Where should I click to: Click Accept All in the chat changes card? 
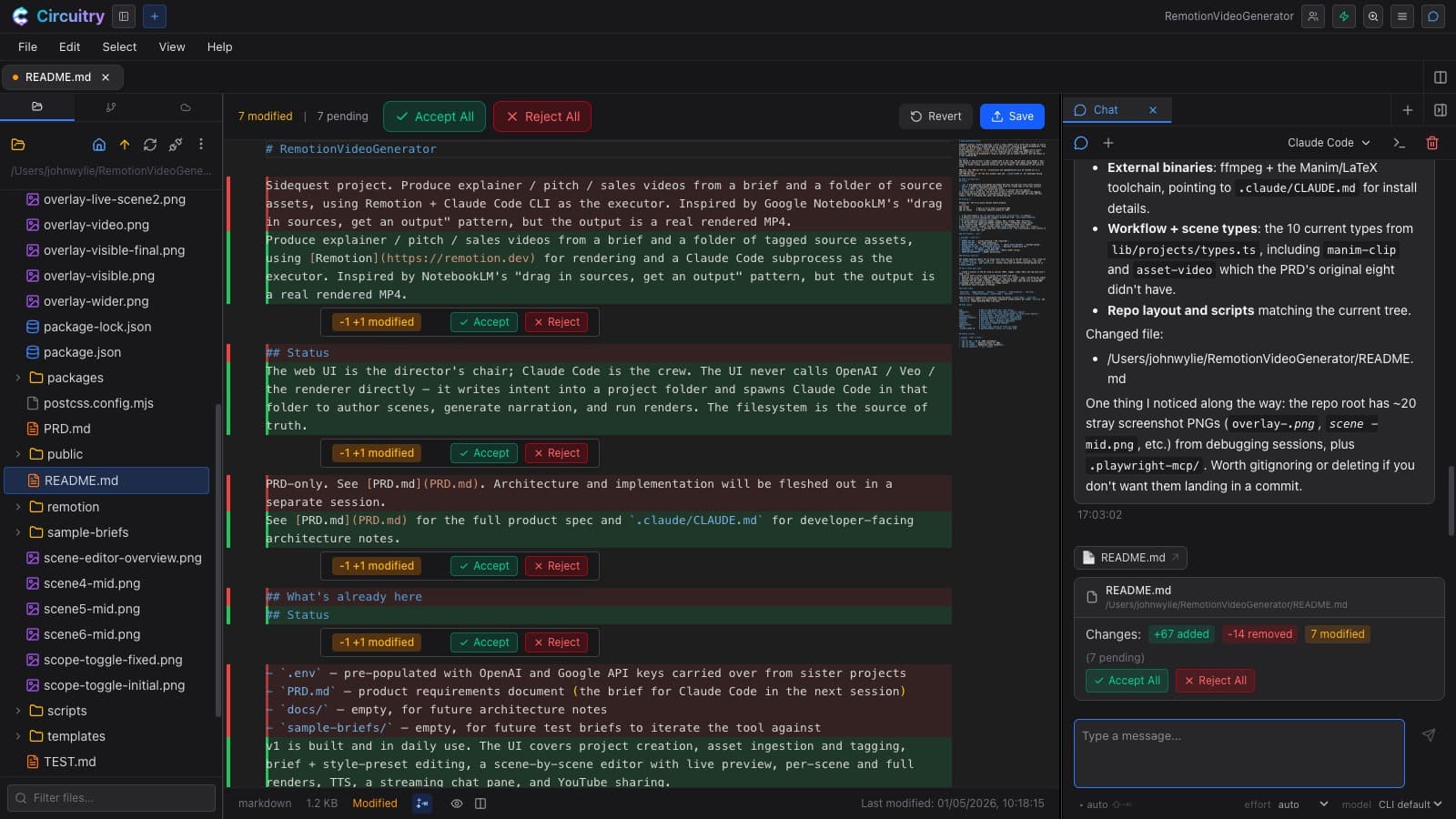pos(1126,681)
